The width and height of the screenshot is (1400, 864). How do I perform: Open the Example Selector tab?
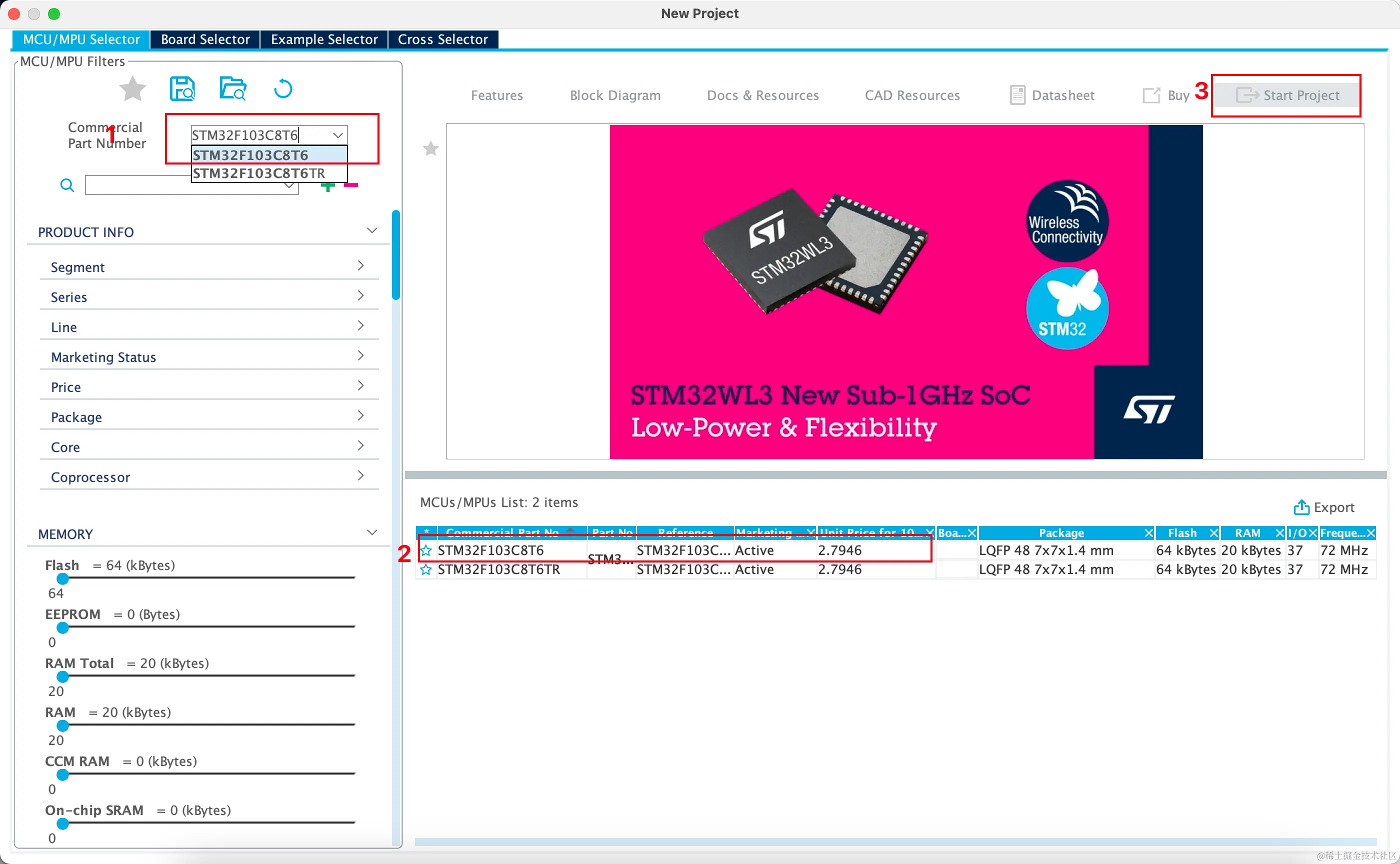tap(324, 39)
